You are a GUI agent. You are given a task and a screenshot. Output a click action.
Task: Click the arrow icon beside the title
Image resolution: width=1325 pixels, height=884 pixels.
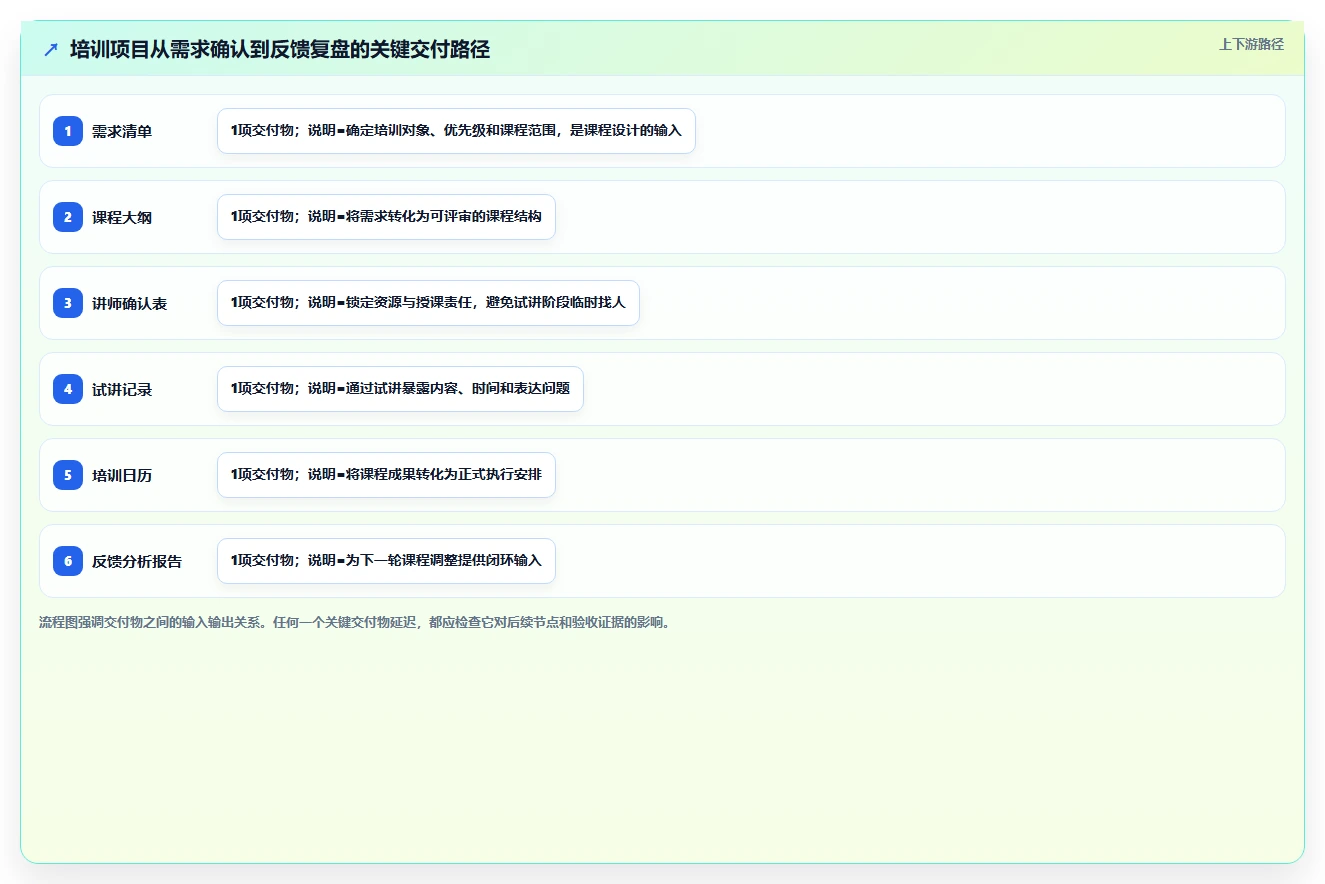click(51, 49)
